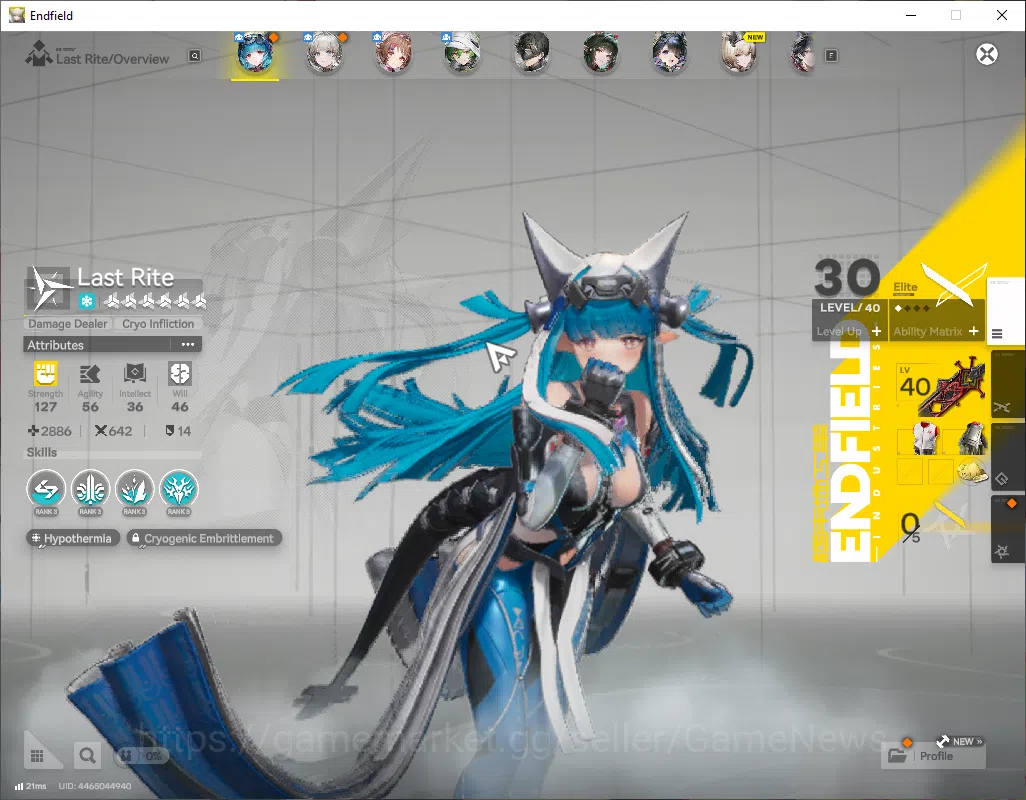Click the magnifier search icon

click(87, 756)
